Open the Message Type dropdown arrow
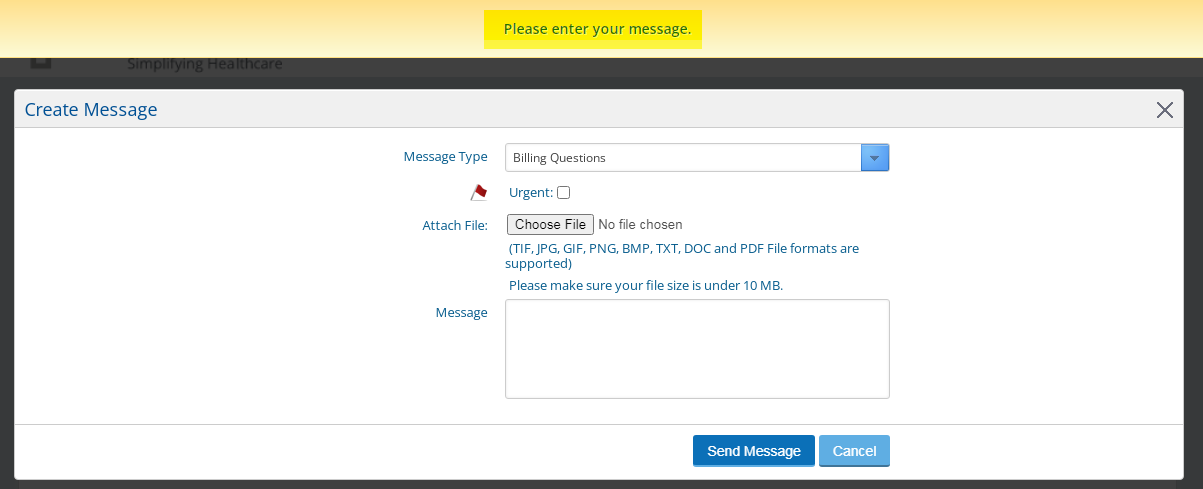Screen dimensions: 1203x489 (x=875, y=158)
